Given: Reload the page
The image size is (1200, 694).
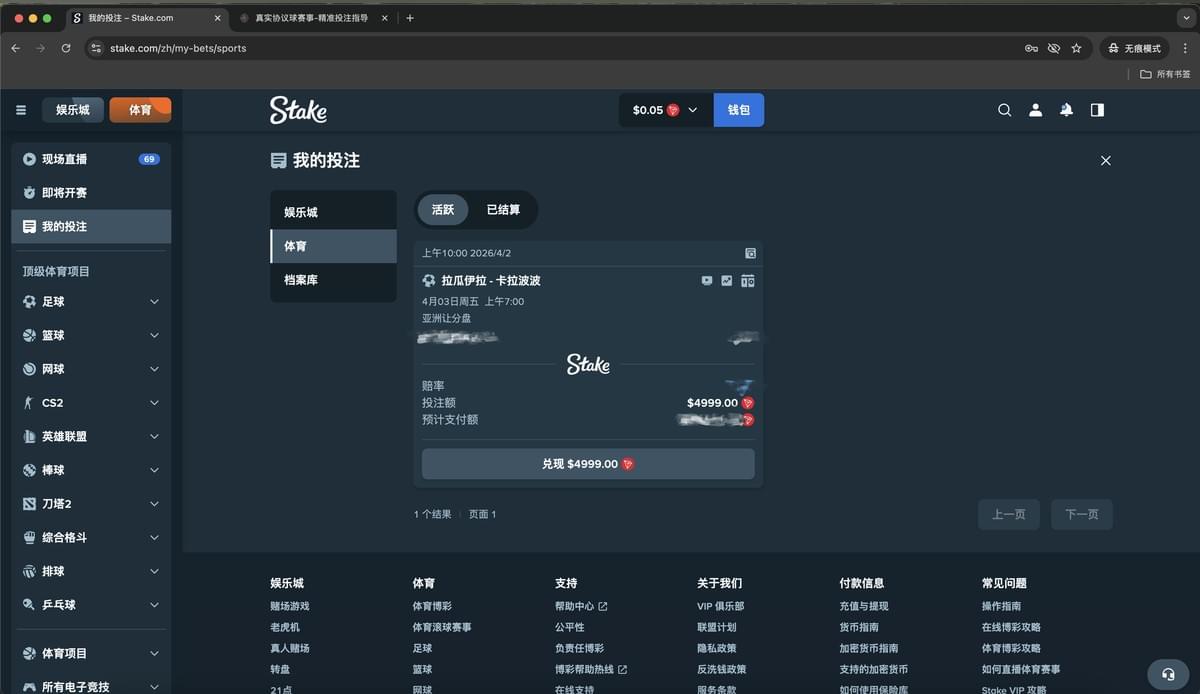Looking at the screenshot, I should [x=66, y=48].
